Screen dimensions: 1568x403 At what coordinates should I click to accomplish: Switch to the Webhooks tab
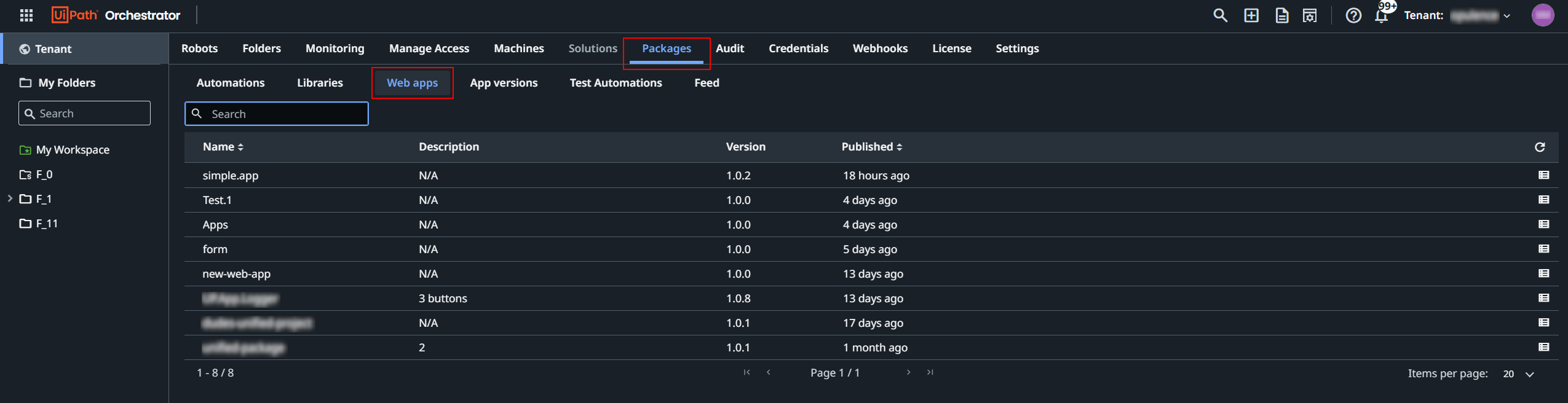[x=880, y=49]
